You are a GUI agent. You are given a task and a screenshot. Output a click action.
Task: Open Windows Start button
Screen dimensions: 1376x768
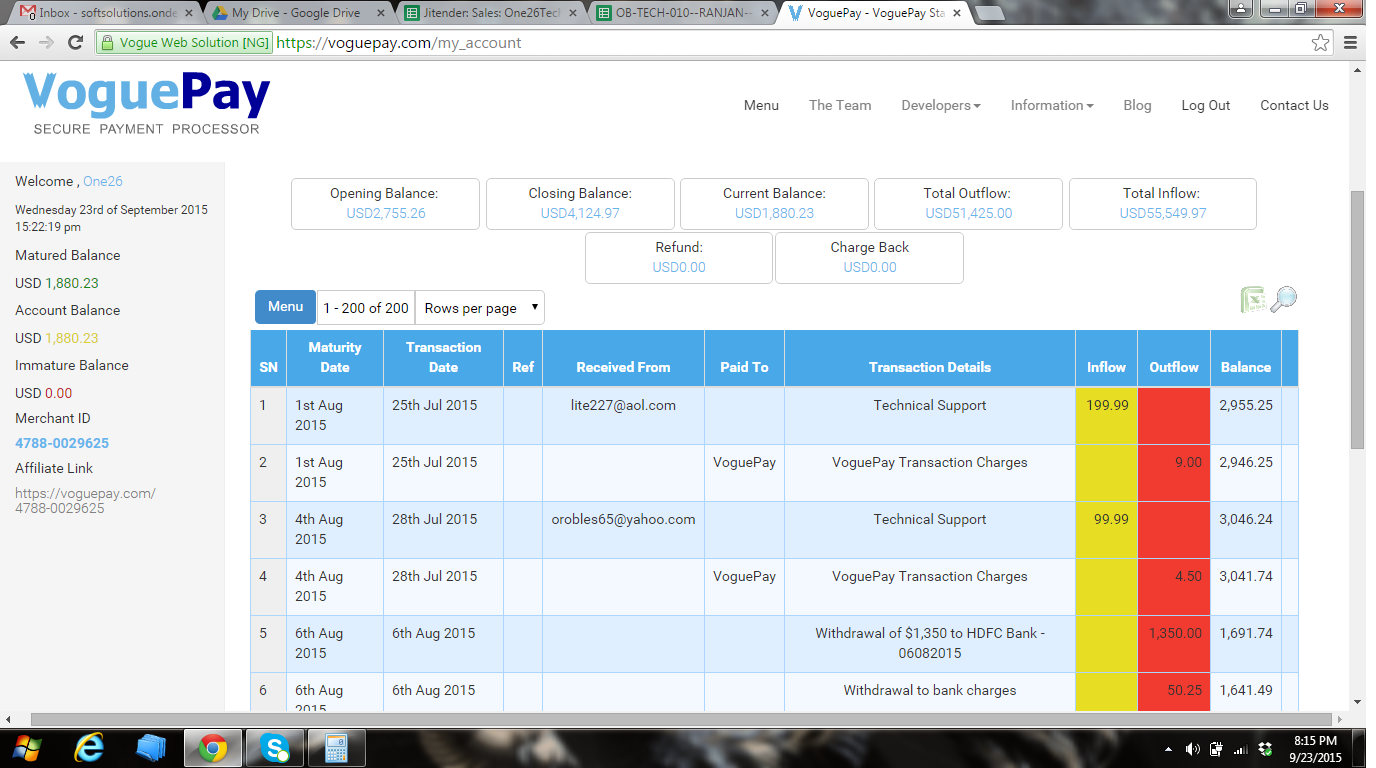(x=27, y=748)
